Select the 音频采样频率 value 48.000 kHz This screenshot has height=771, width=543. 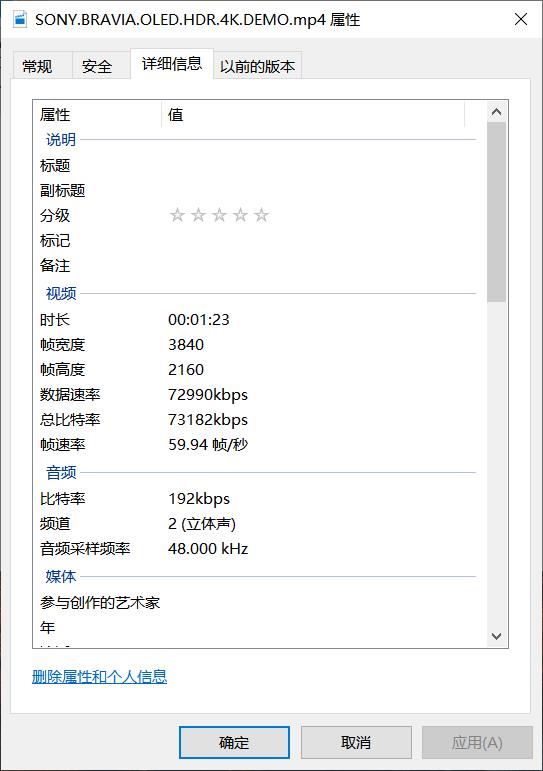(208, 548)
